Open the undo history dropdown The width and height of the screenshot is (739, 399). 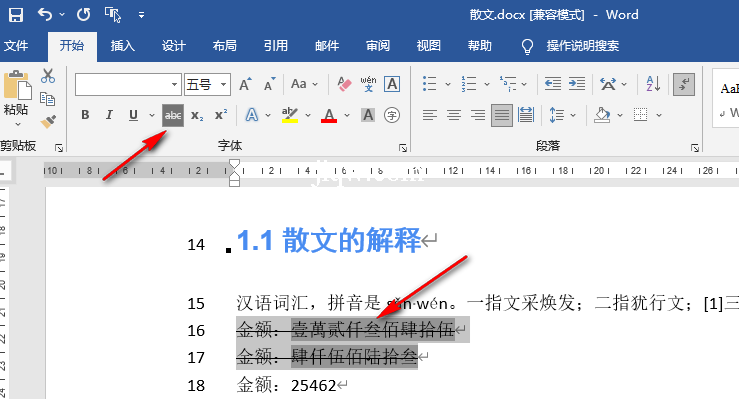62,15
